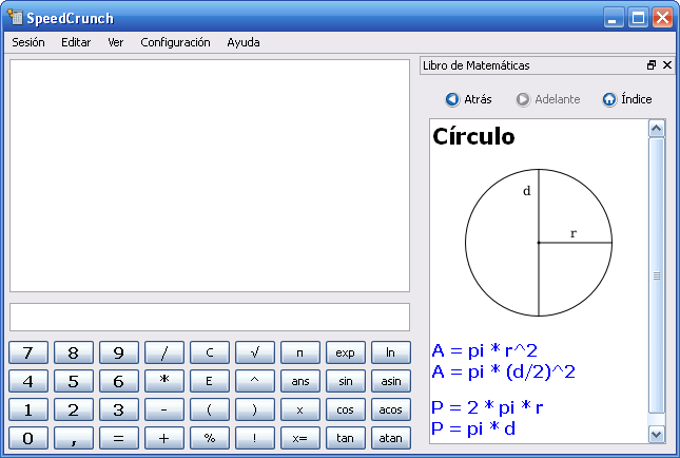The width and height of the screenshot is (680, 458).
Task: Click the 9 keypad button
Action: coord(119,353)
